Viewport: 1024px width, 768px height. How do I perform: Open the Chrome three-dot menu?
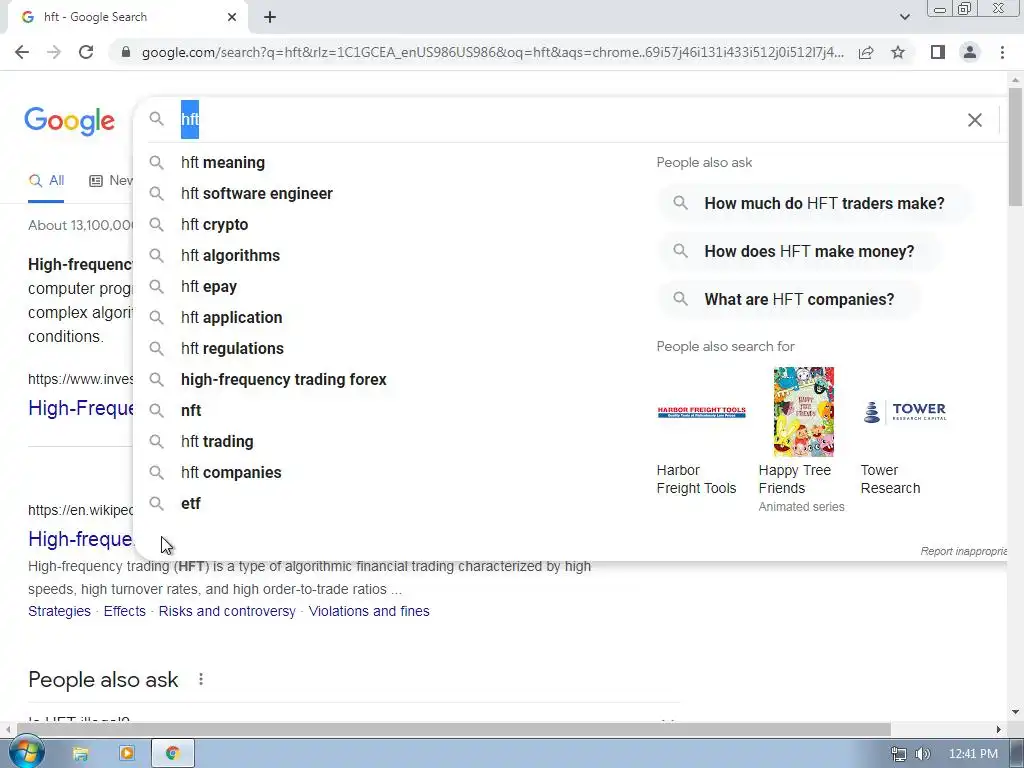pos(1002,52)
